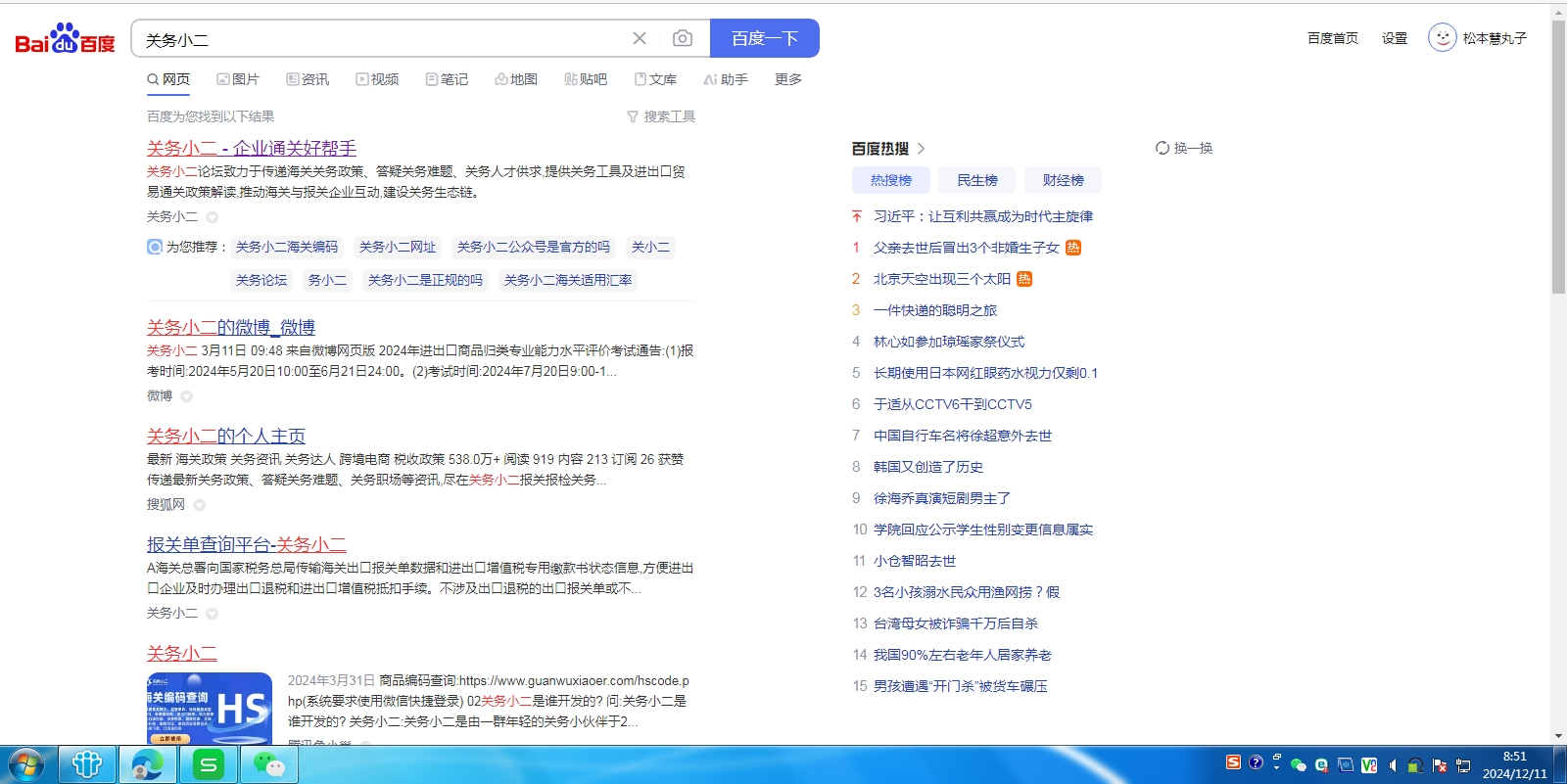Select suggestion 关务小二是正规的吗
The image size is (1567, 784).
coord(425,280)
